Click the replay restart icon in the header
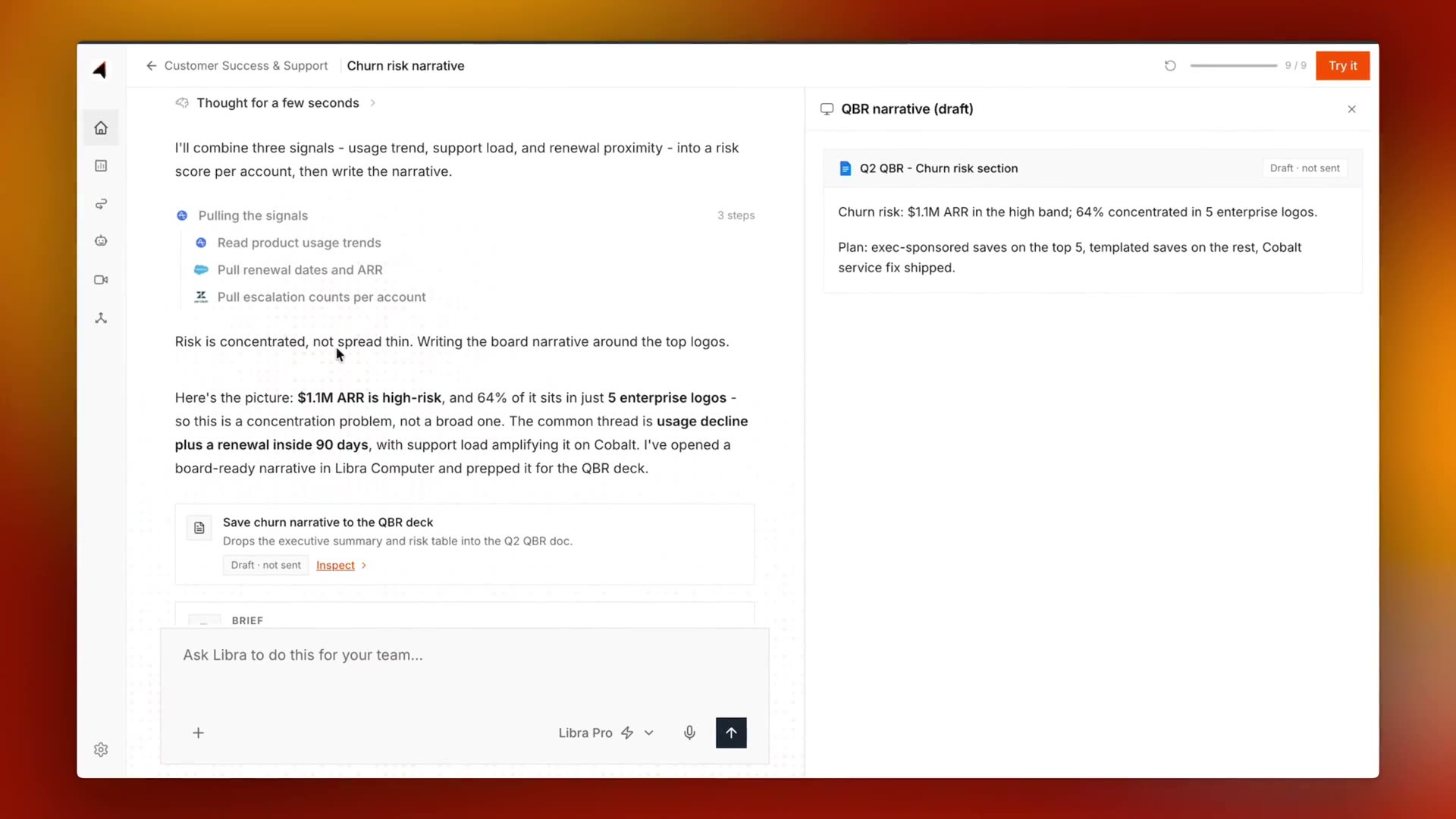The width and height of the screenshot is (1456, 819). pyautogui.click(x=1170, y=66)
